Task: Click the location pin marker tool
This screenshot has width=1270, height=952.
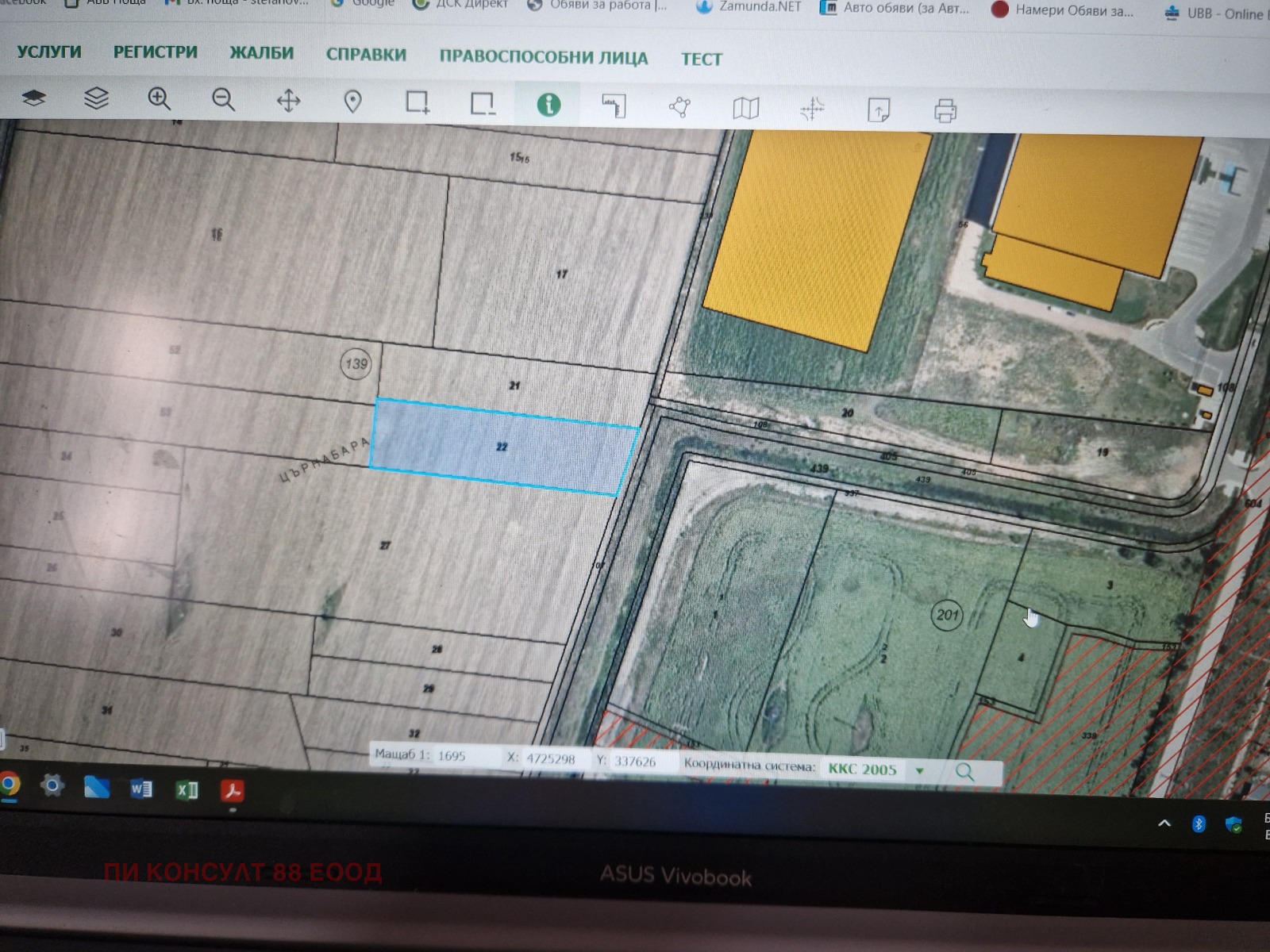Action: click(x=352, y=102)
